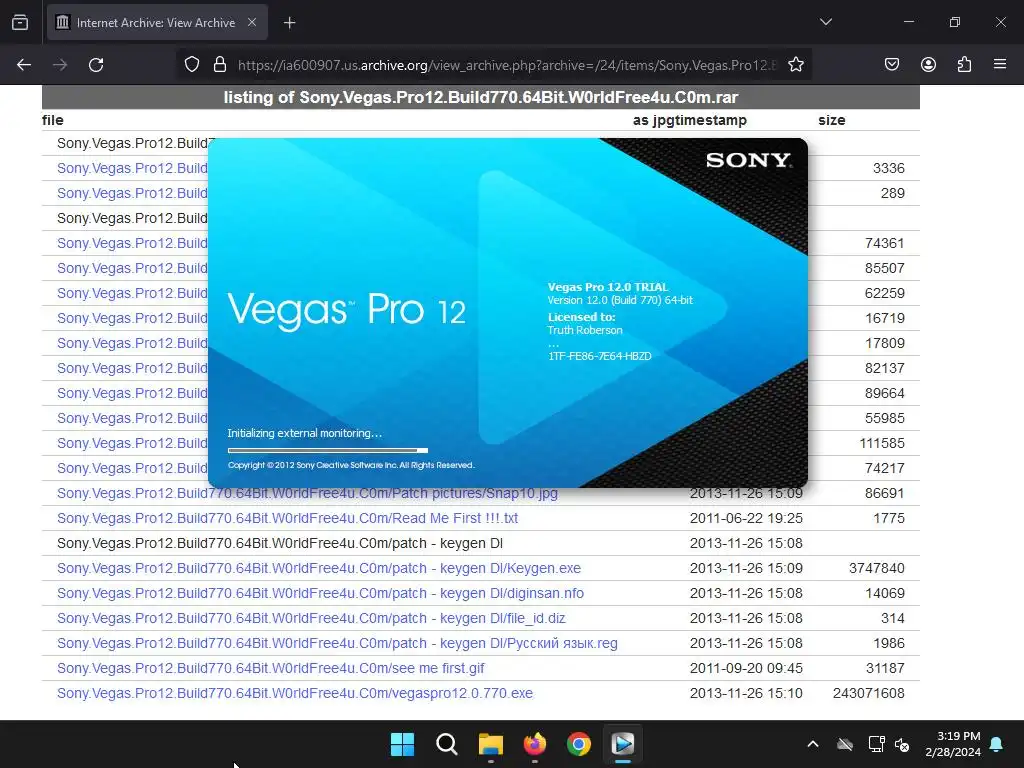Reload the current page

(96, 65)
